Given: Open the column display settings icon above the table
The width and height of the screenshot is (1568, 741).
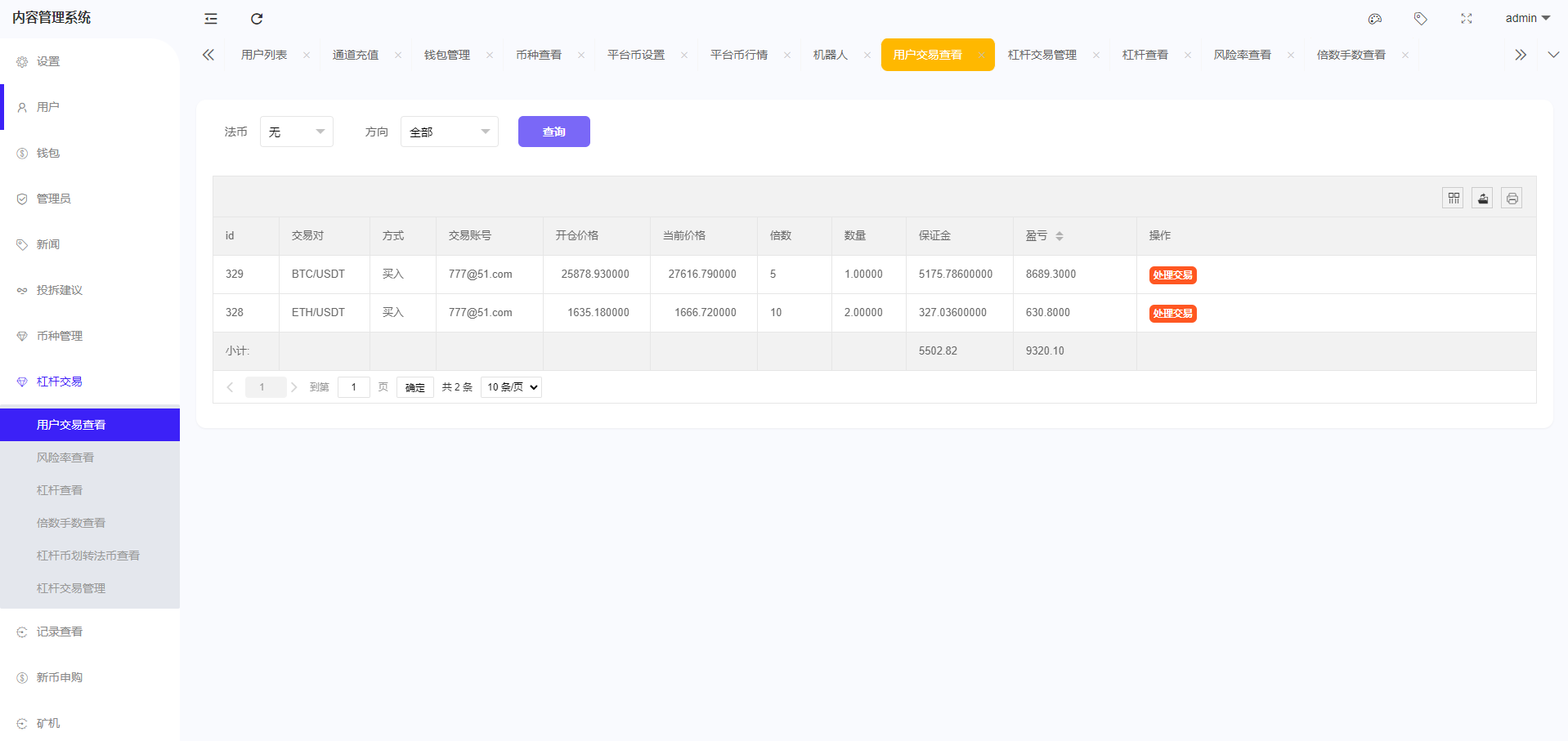Looking at the screenshot, I should pyautogui.click(x=1453, y=198).
